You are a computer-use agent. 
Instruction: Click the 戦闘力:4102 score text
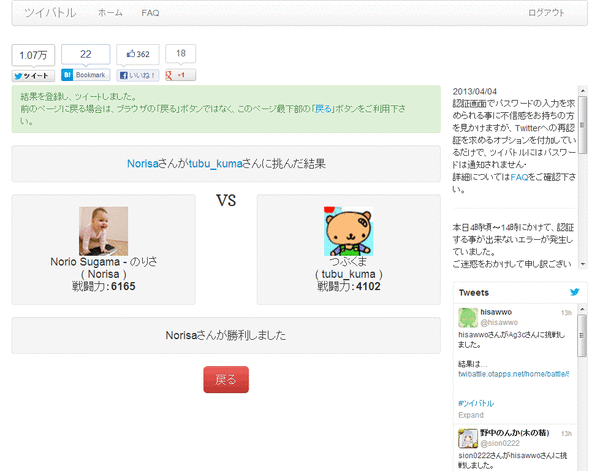pos(349,286)
